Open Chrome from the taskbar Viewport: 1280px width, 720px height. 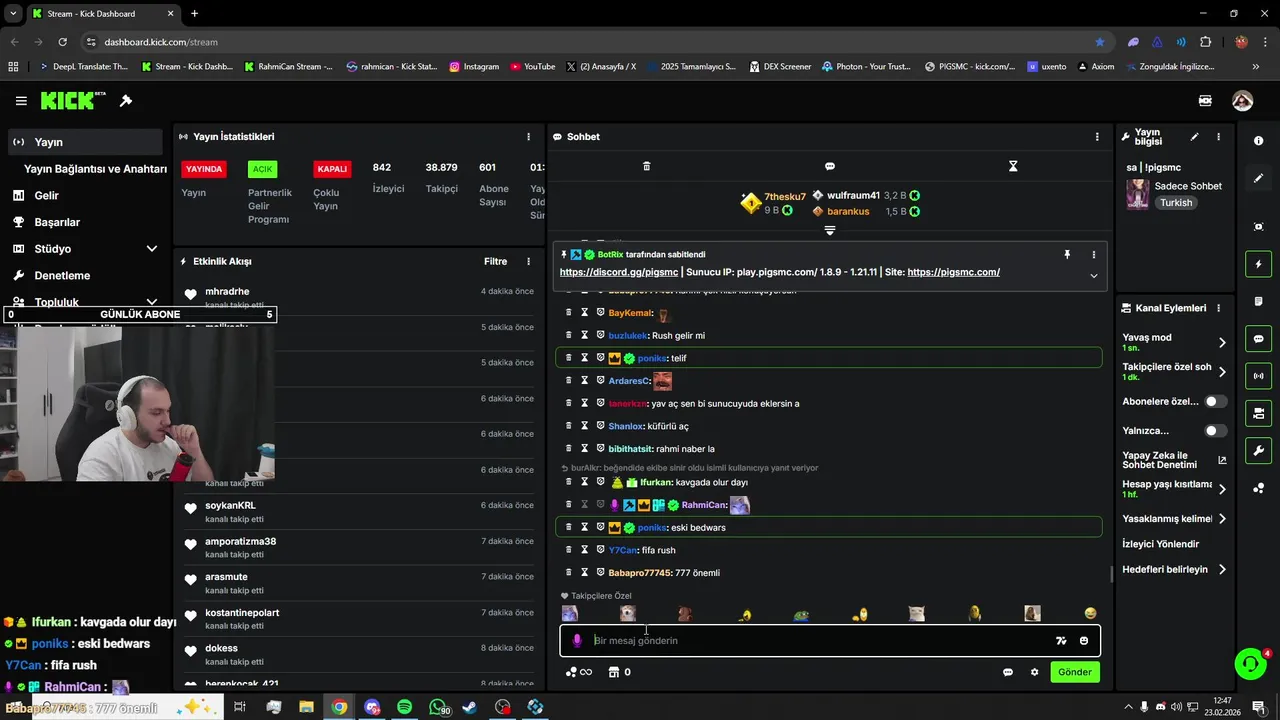click(339, 707)
